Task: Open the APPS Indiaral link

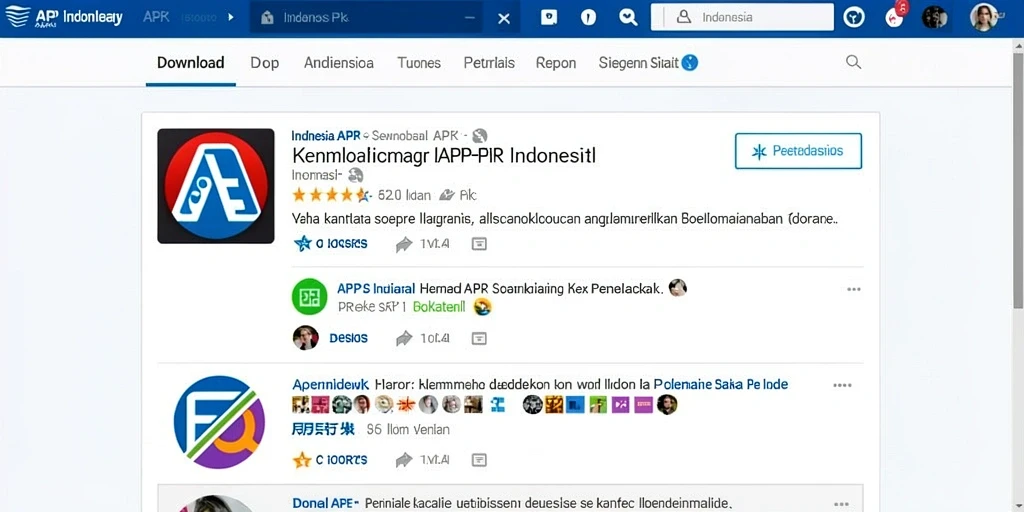Action: coord(376,288)
